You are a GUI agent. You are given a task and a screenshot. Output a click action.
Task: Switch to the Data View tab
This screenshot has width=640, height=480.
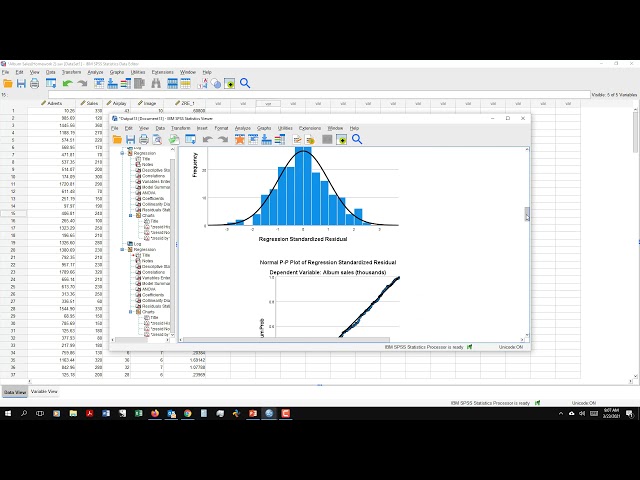[x=15, y=392]
